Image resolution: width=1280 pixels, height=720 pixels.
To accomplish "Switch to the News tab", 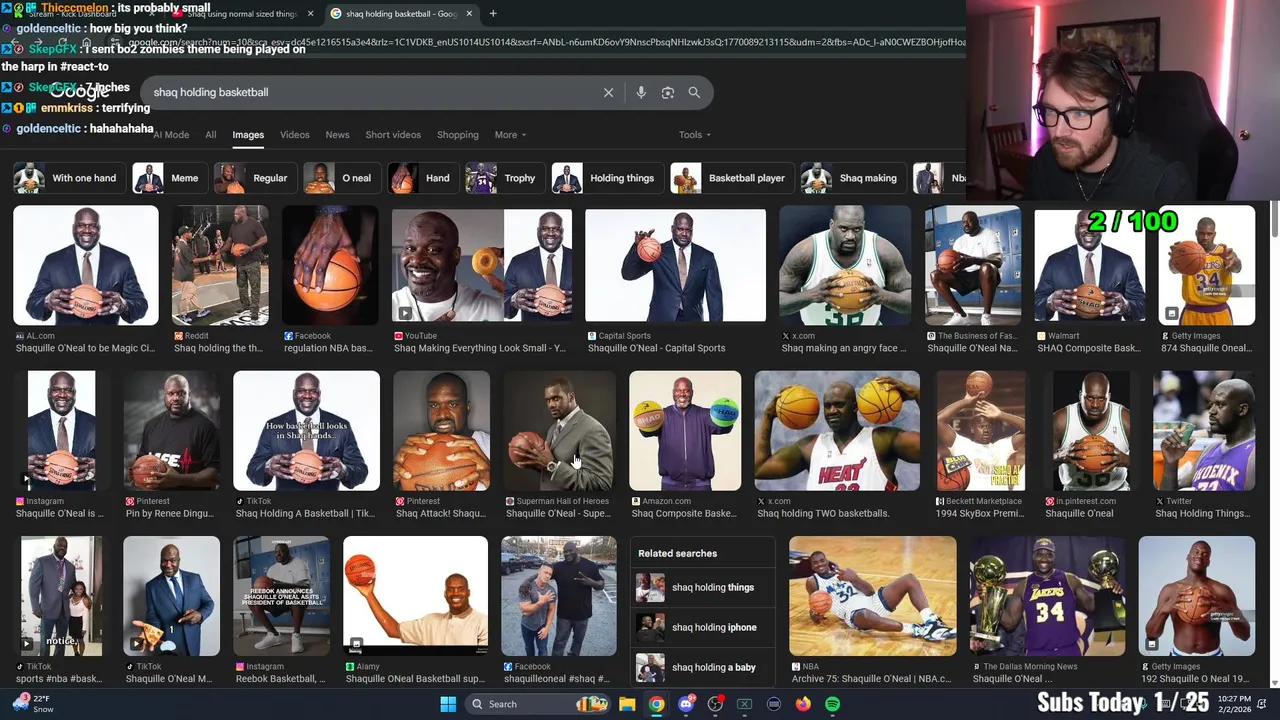I will click(338, 135).
